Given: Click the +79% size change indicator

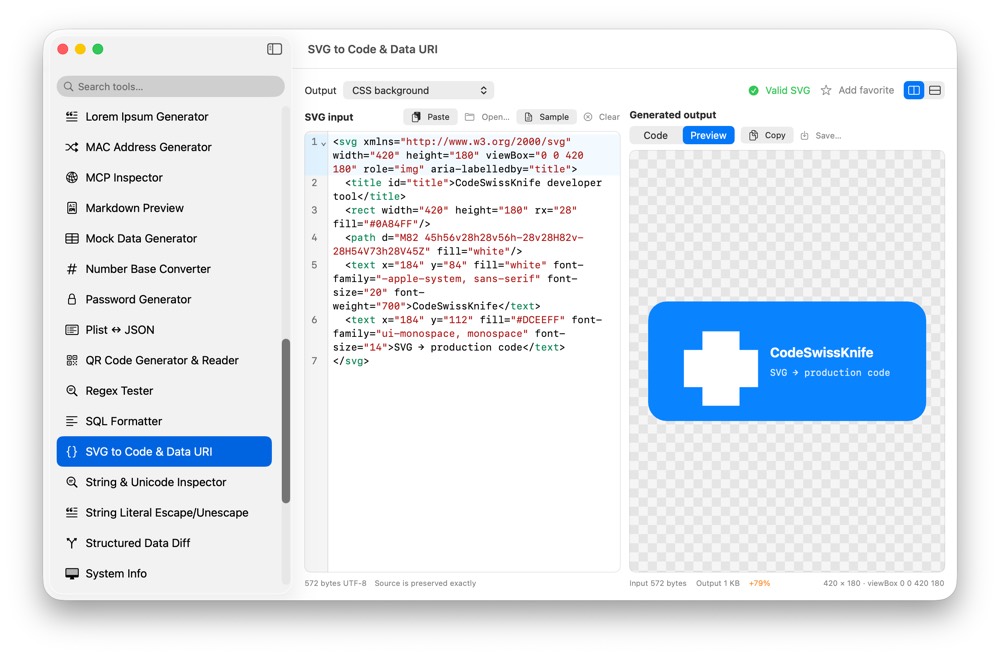Looking at the screenshot, I should [x=759, y=584].
